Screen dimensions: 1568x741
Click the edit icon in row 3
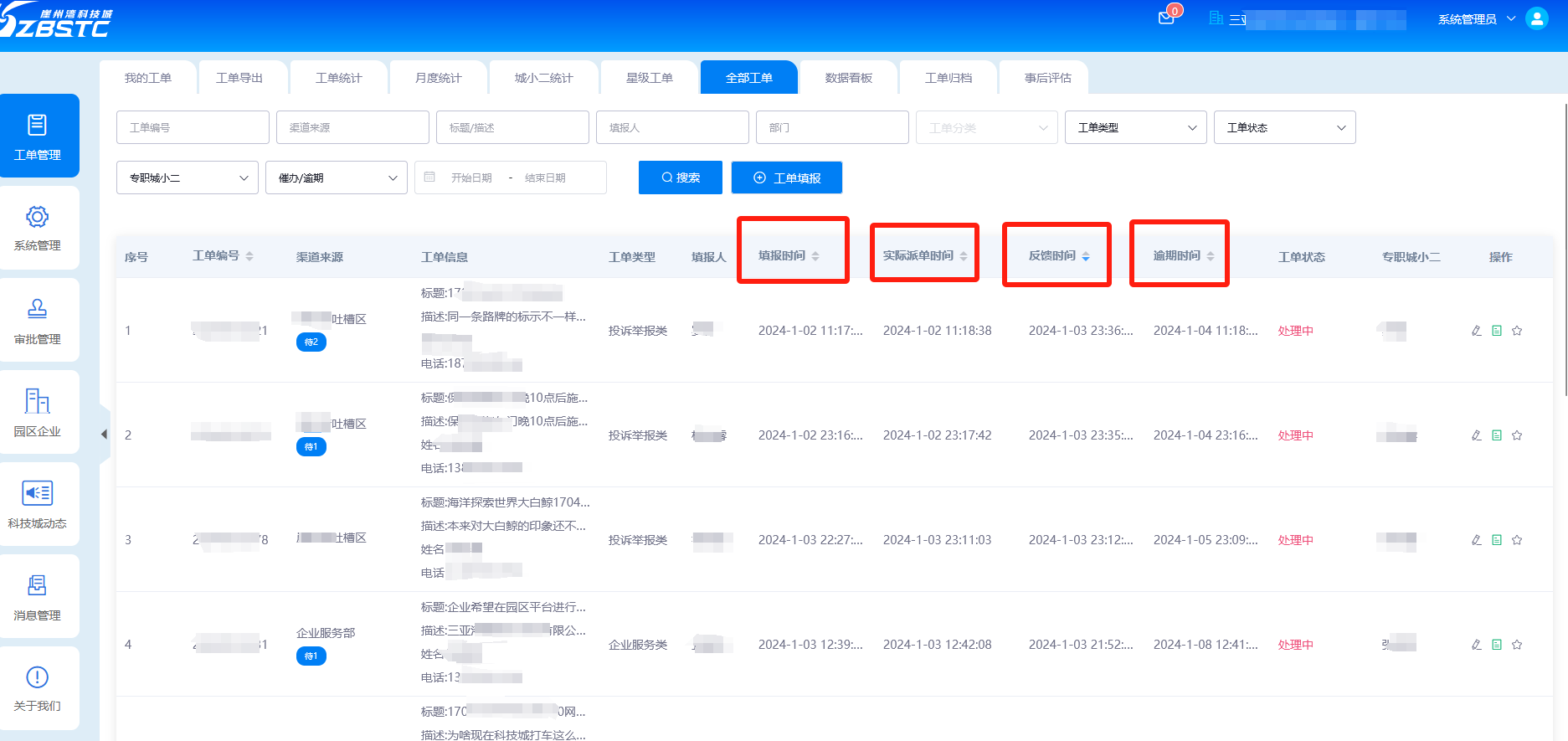1477,540
